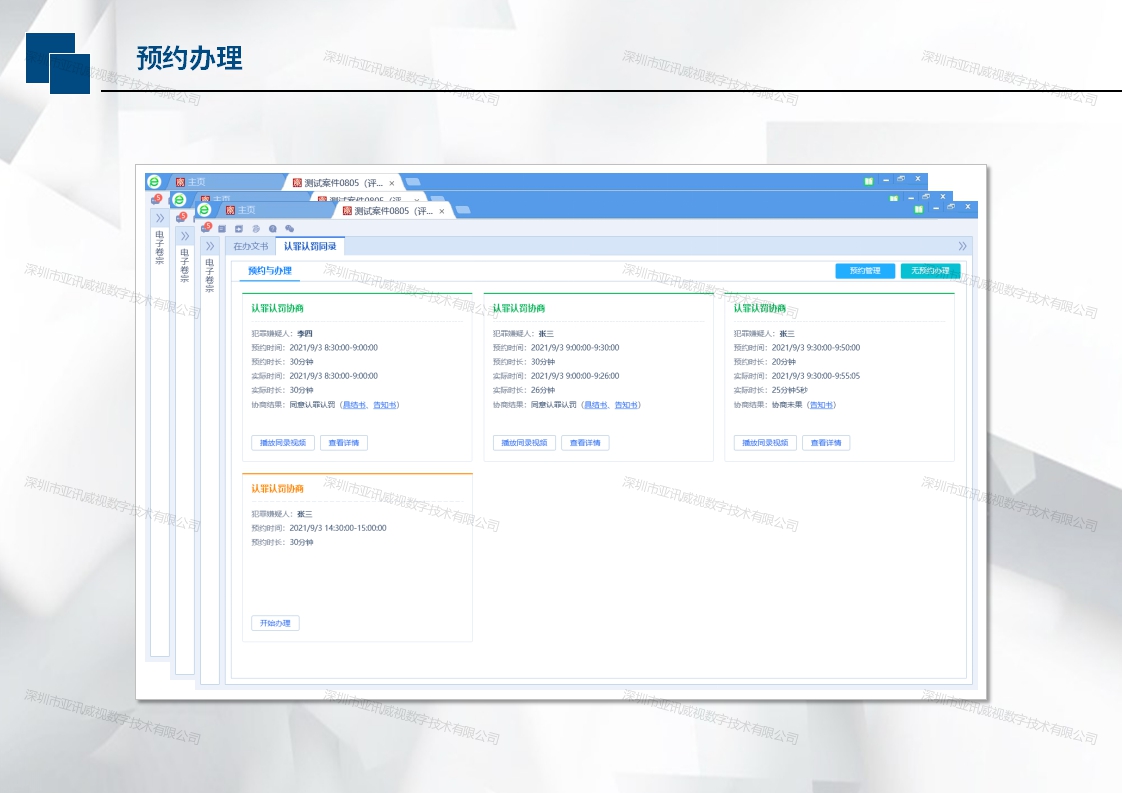1122x793 pixels.
Task: Open the help question mark icon
Action: click(x=273, y=229)
